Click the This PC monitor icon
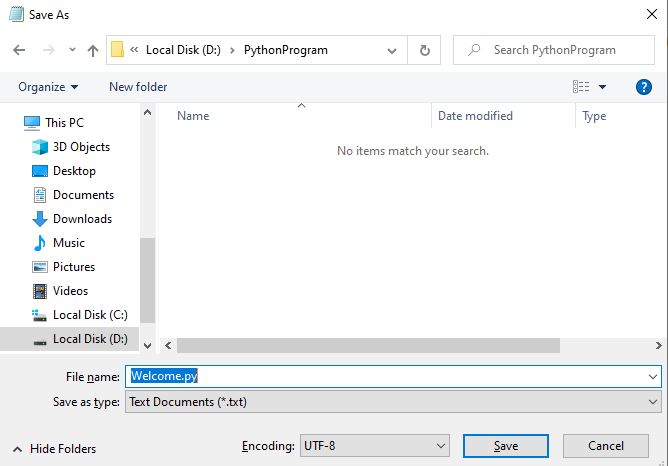668x466 pixels. (x=32, y=123)
